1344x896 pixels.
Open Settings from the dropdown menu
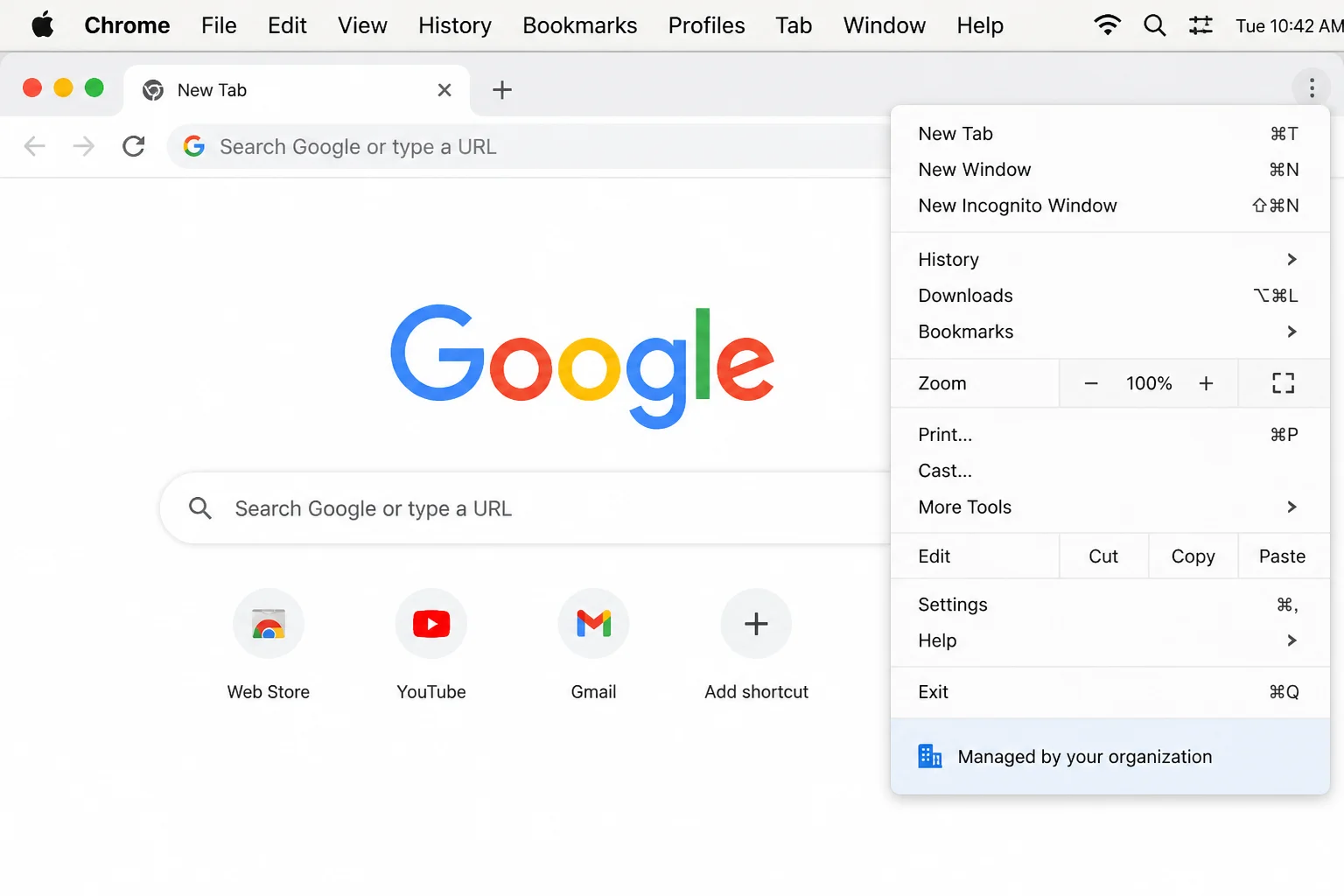click(1109, 605)
